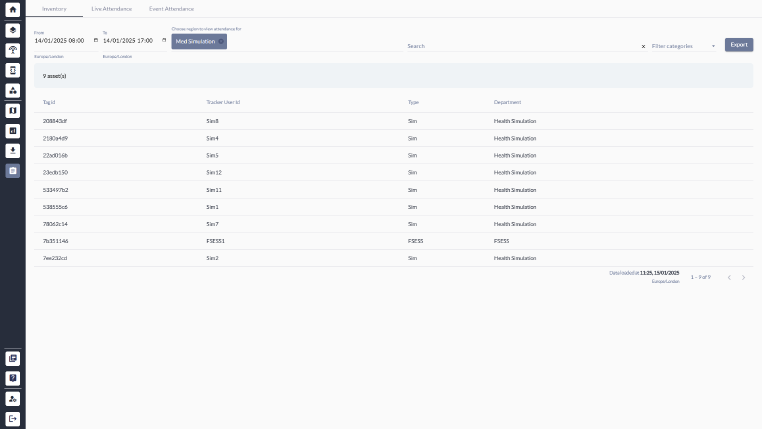Screen dimensions: 762x429
Task: Open the user settings icon
Action: (13, 399)
